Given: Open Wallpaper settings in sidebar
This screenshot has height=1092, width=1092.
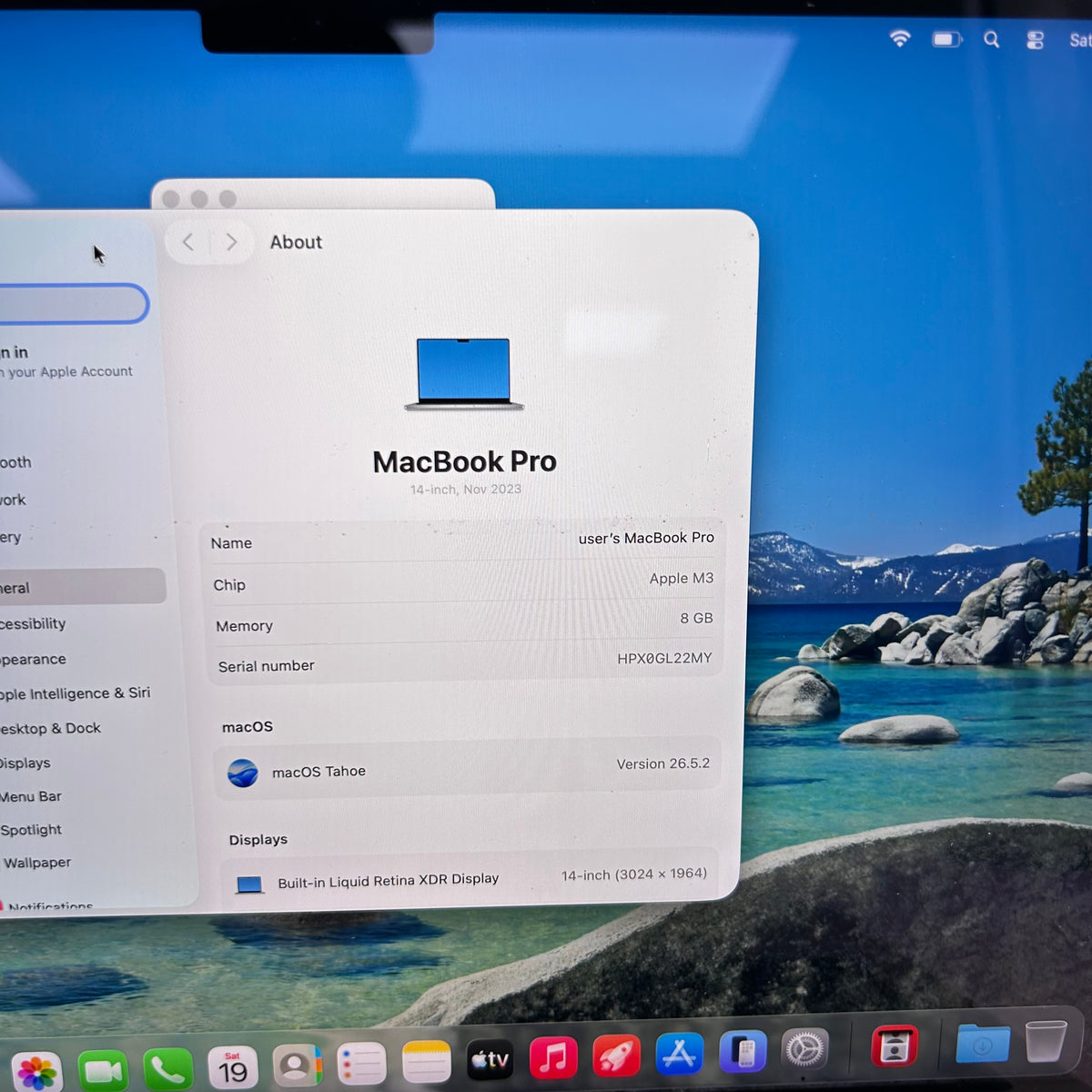Looking at the screenshot, I should click(x=36, y=863).
